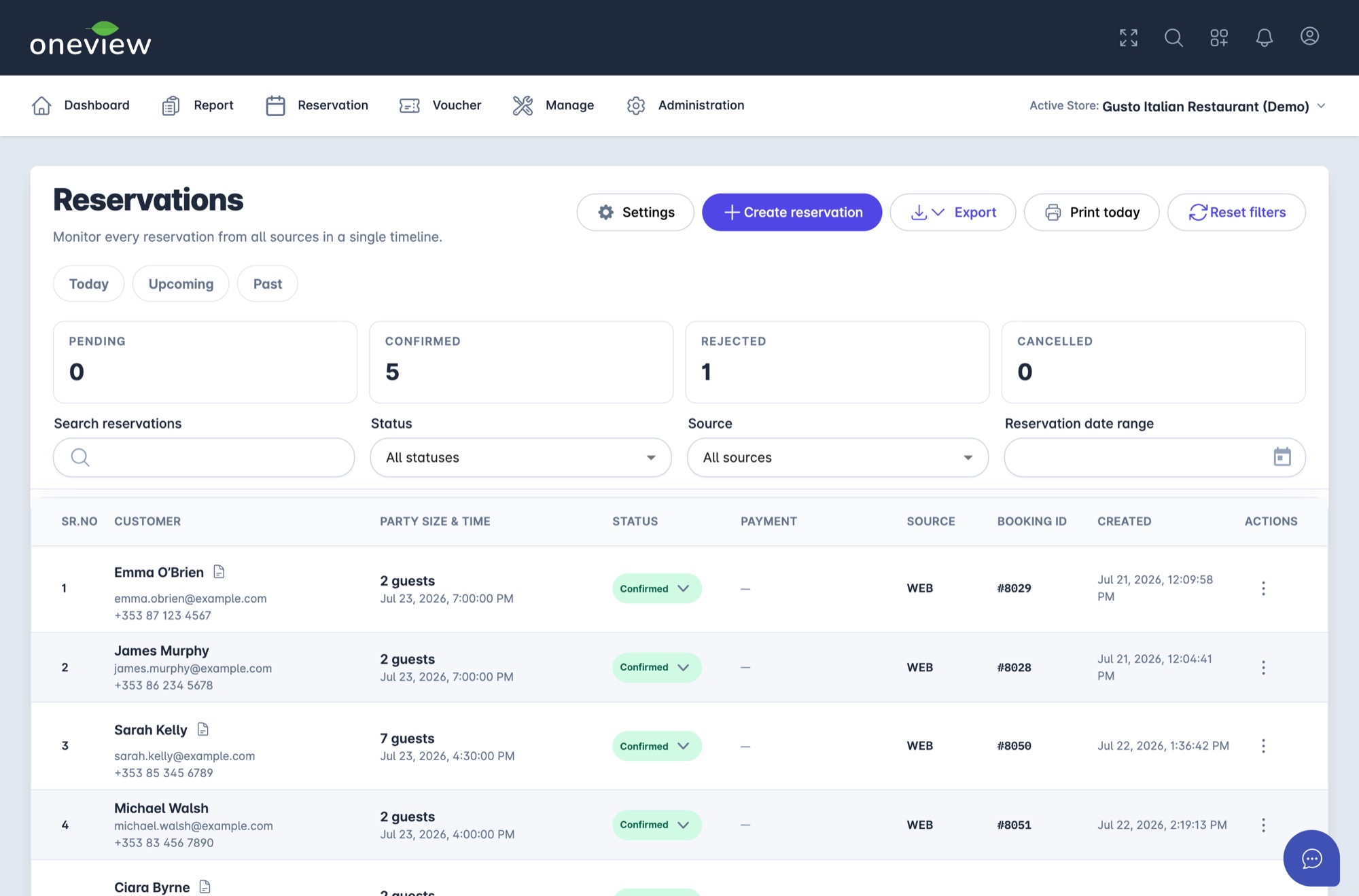Focus the Search reservations field

[204, 457]
